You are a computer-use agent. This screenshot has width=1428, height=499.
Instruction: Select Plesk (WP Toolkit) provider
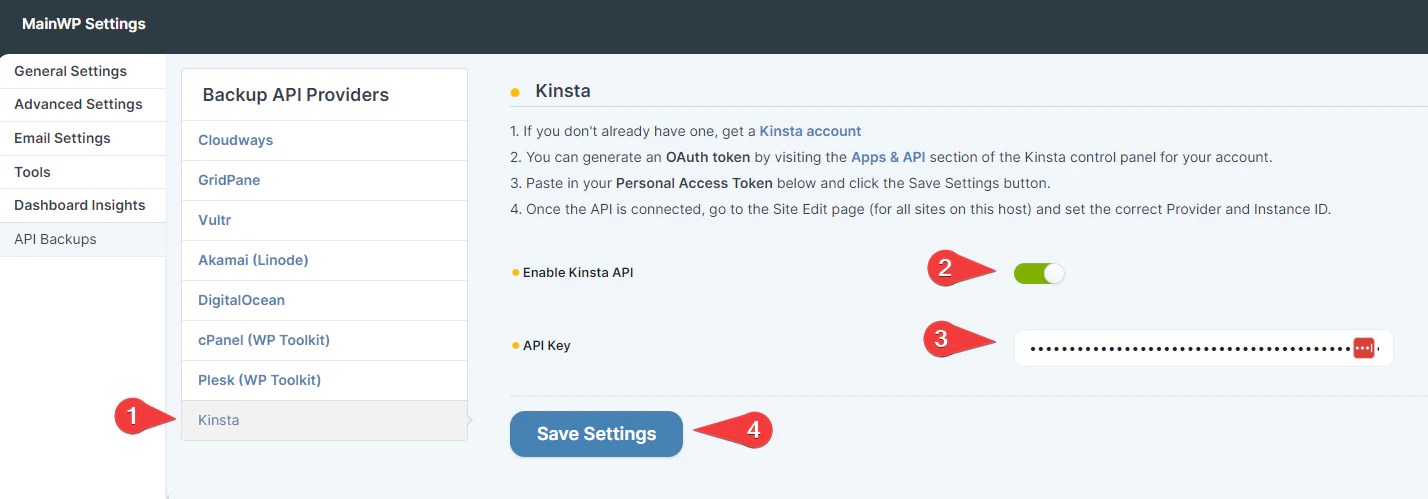click(324, 380)
